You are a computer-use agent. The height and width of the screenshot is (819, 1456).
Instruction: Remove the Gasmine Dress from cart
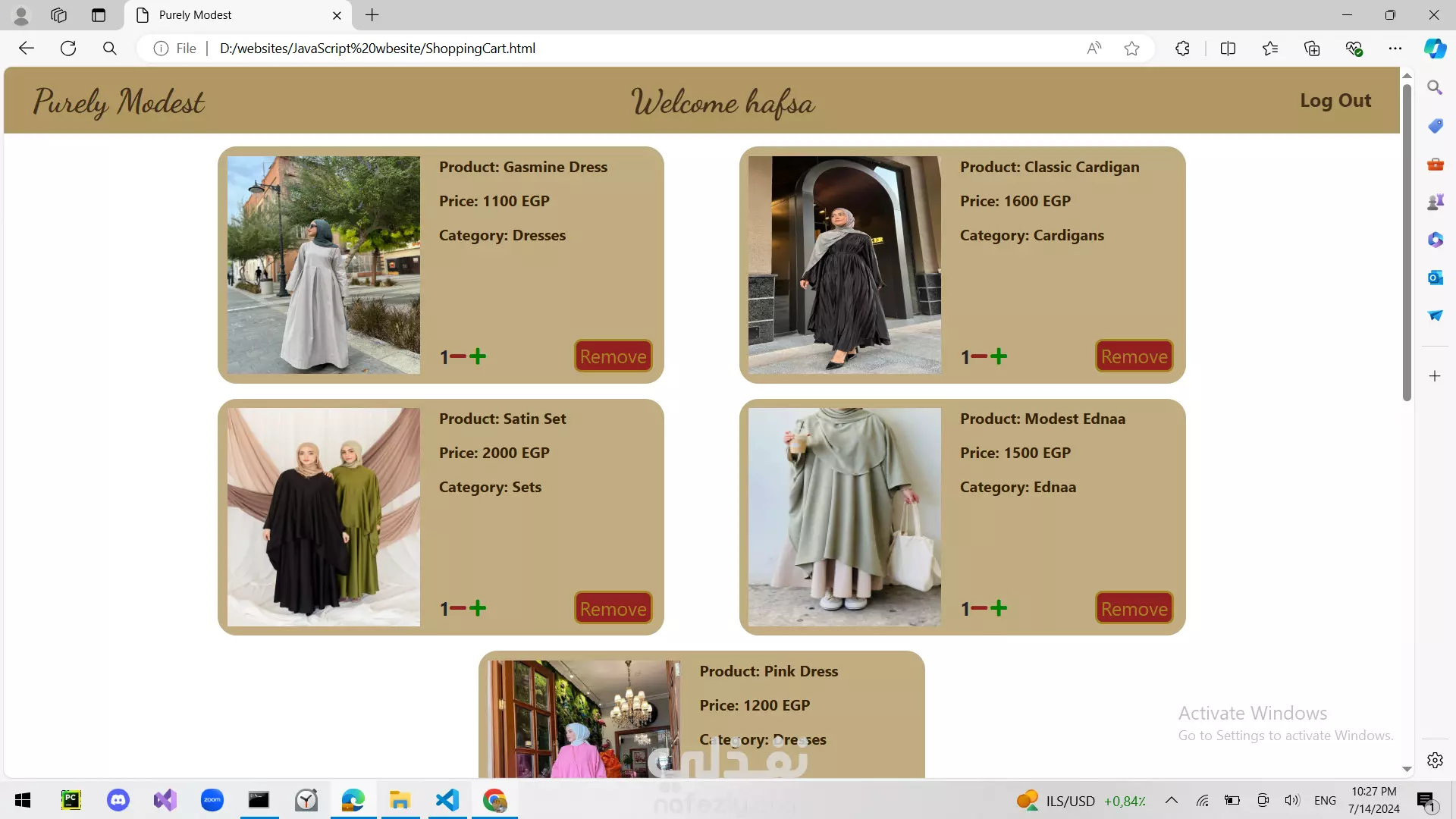click(613, 356)
